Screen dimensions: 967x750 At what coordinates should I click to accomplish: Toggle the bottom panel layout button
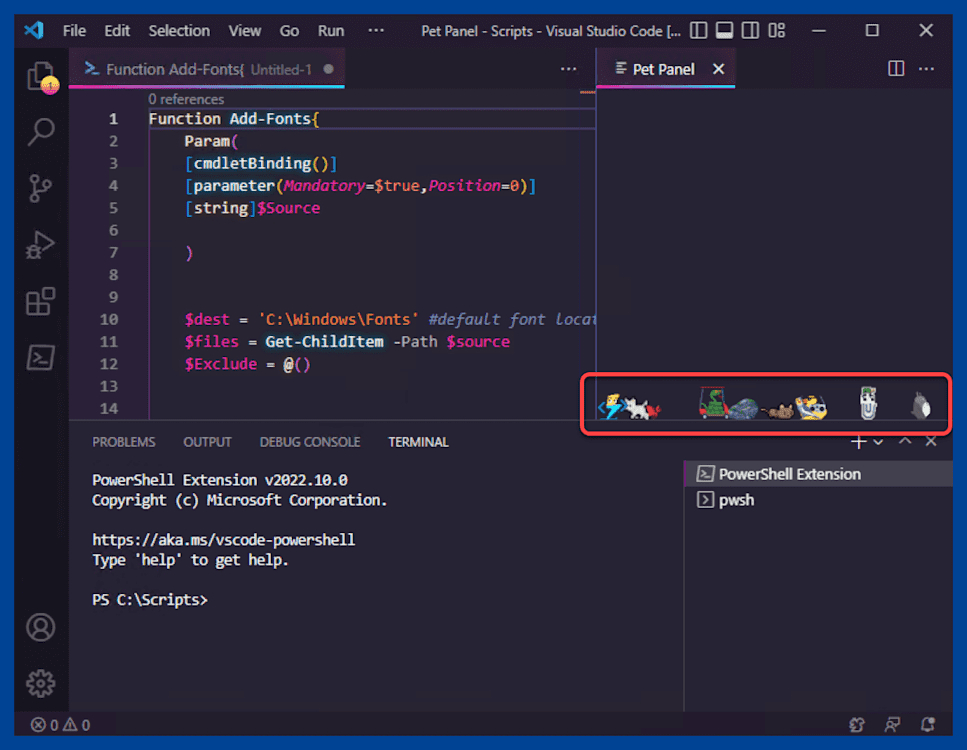(724, 30)
